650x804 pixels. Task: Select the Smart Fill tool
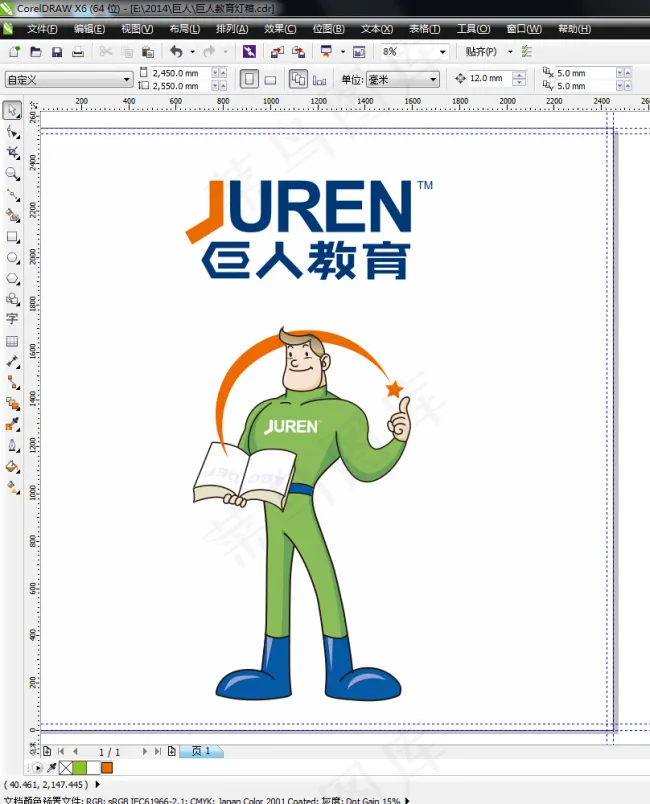click(x=12, y=215)
